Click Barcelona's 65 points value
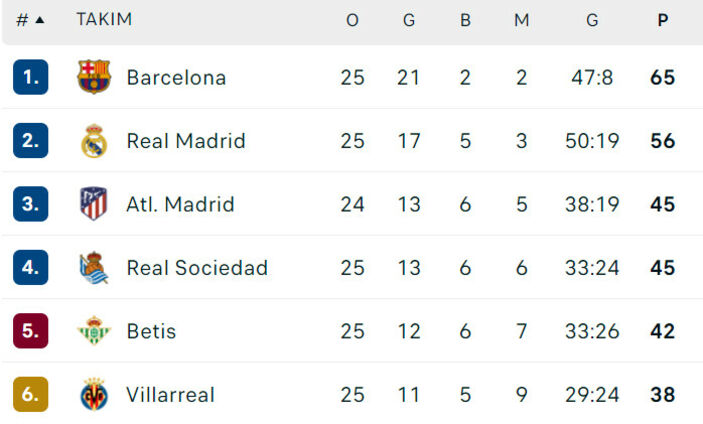 662,77
